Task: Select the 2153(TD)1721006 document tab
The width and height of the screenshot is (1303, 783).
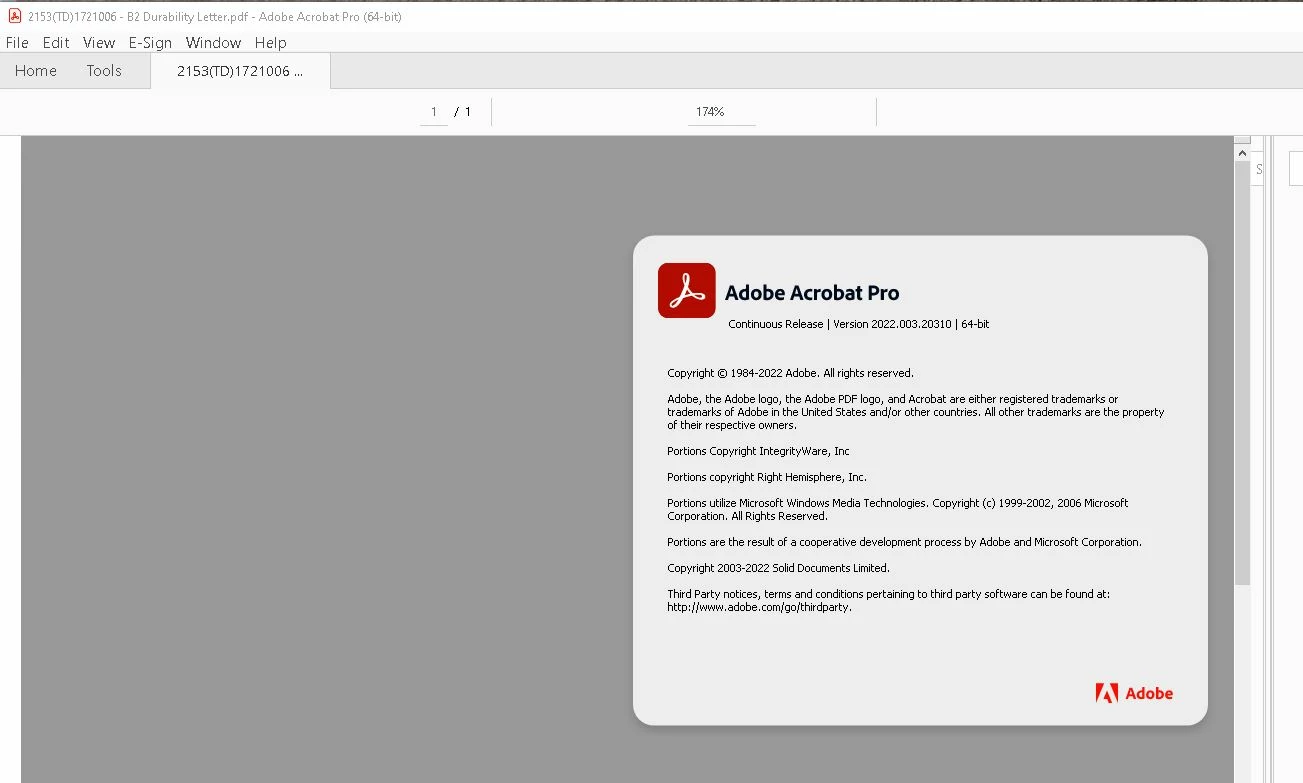Action: [240, 71]
